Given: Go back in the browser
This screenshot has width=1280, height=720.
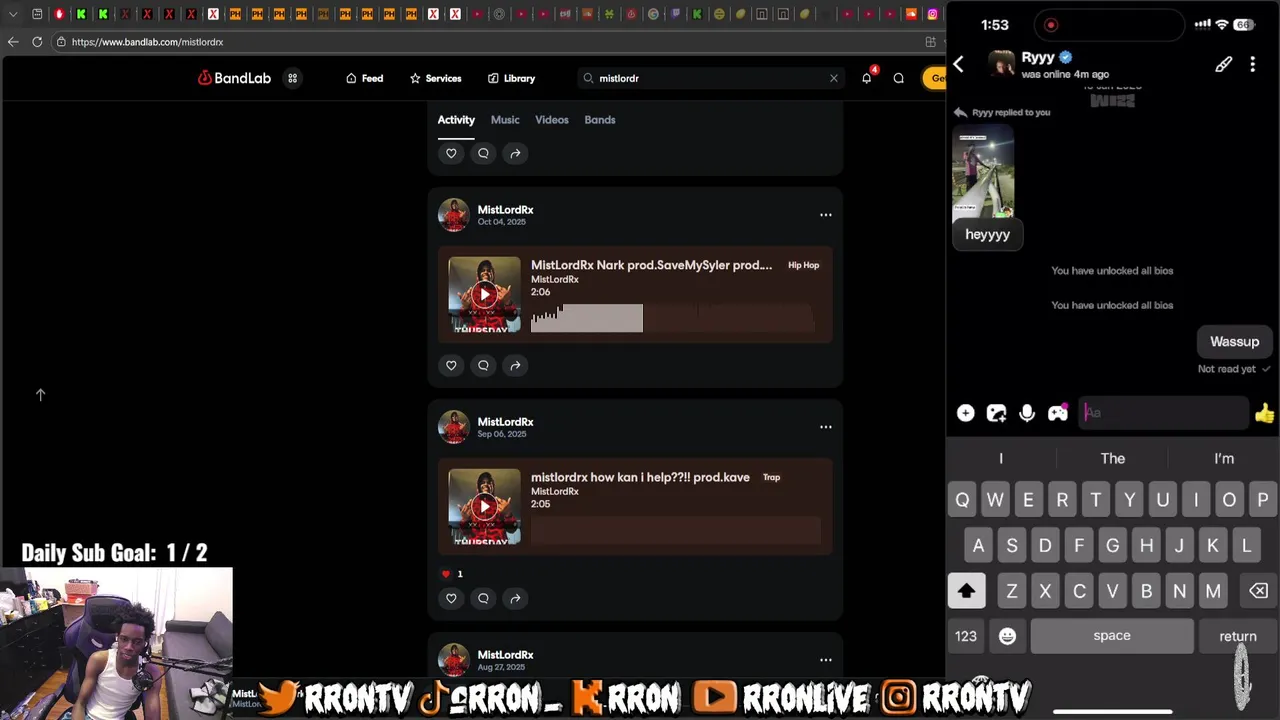Looking at the screenshot, I should (13, 42).
